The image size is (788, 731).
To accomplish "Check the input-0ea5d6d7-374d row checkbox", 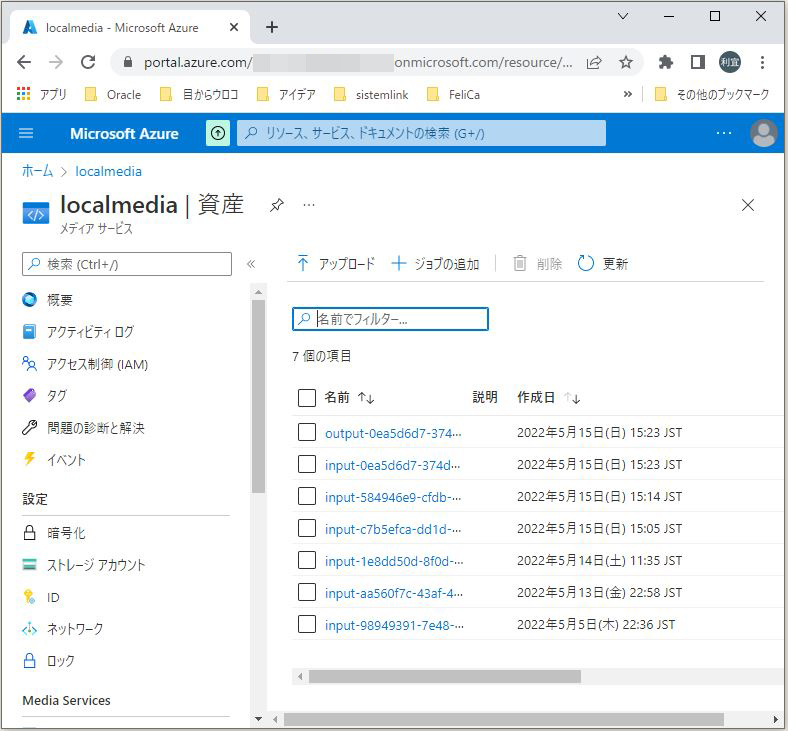I will coord(307,464).
